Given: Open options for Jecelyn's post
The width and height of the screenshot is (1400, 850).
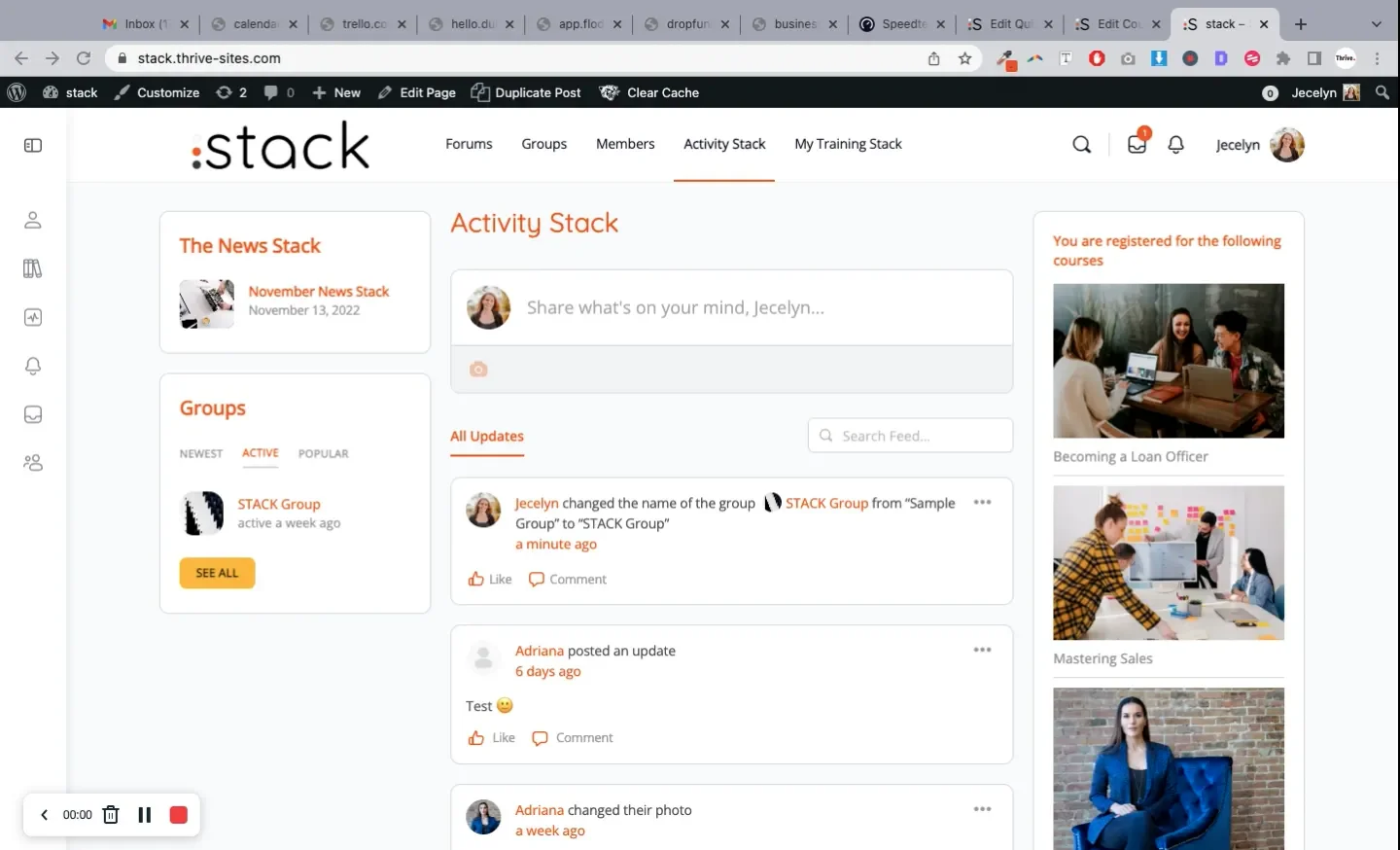Looking at the screenshot, I should (x=982, y=503).
